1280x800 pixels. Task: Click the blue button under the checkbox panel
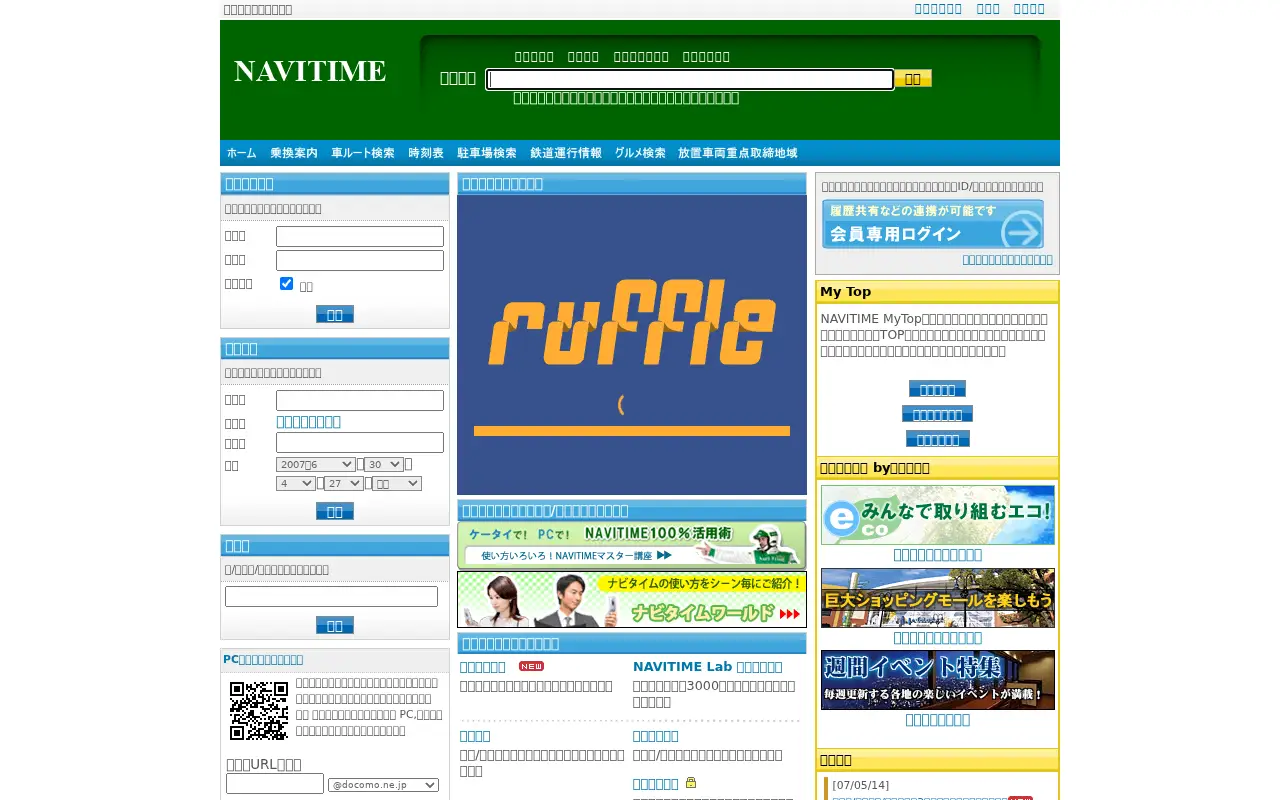coord(335,314)
